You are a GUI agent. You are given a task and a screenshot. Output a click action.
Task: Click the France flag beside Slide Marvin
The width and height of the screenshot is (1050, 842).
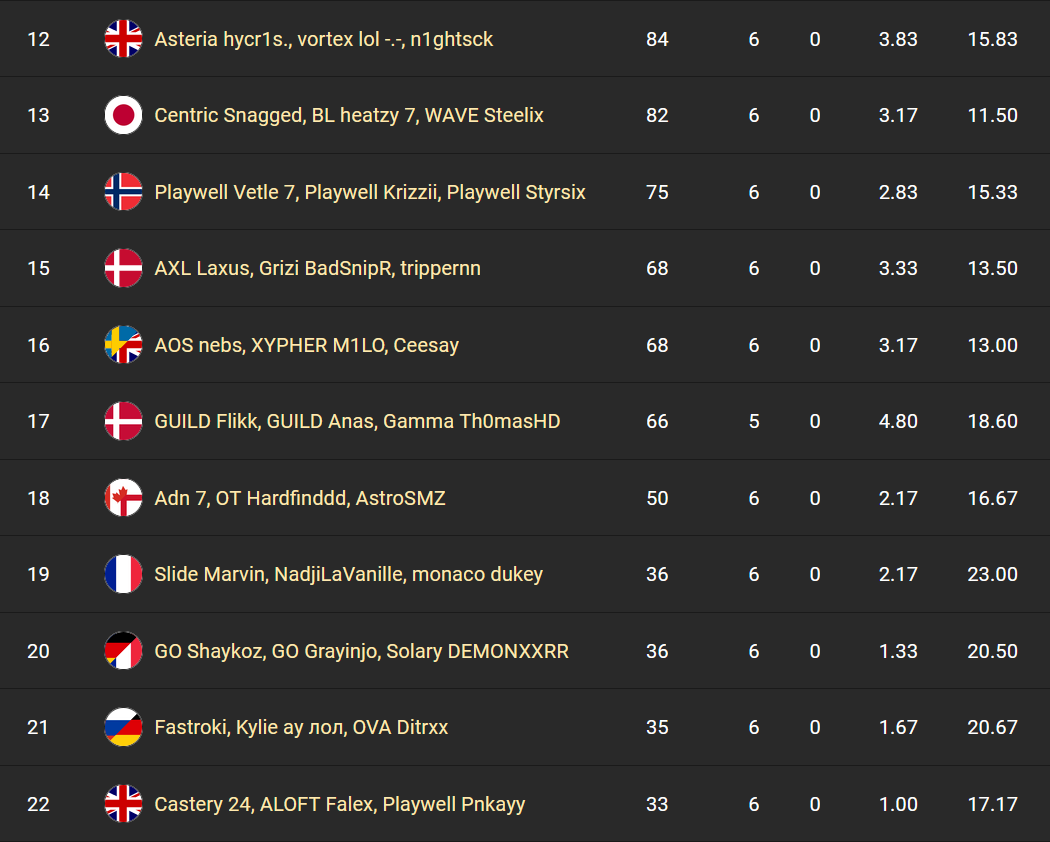123,574
